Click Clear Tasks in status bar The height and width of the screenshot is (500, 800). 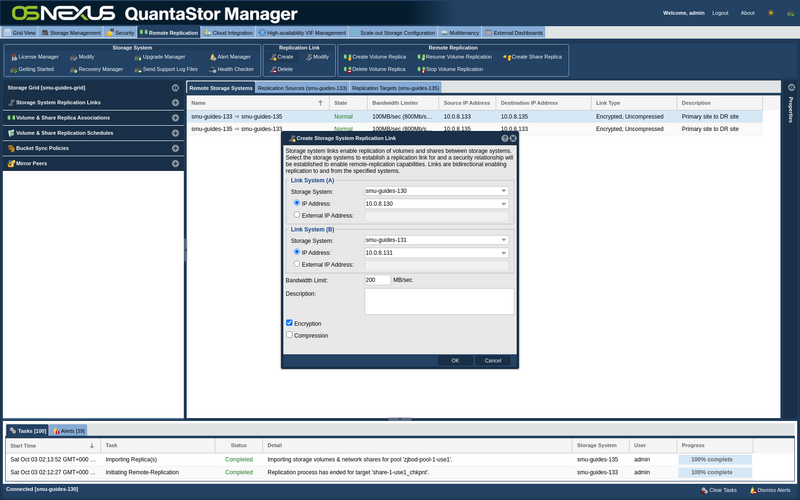point(719,490)
